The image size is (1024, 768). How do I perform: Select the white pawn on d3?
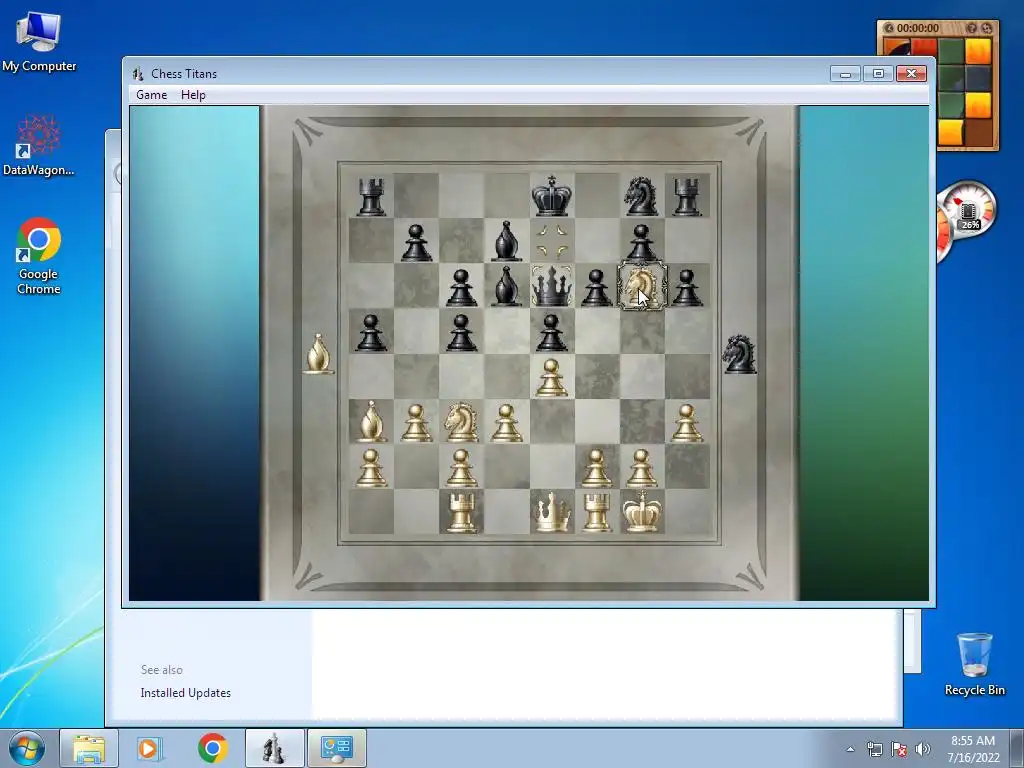(507, 423)
